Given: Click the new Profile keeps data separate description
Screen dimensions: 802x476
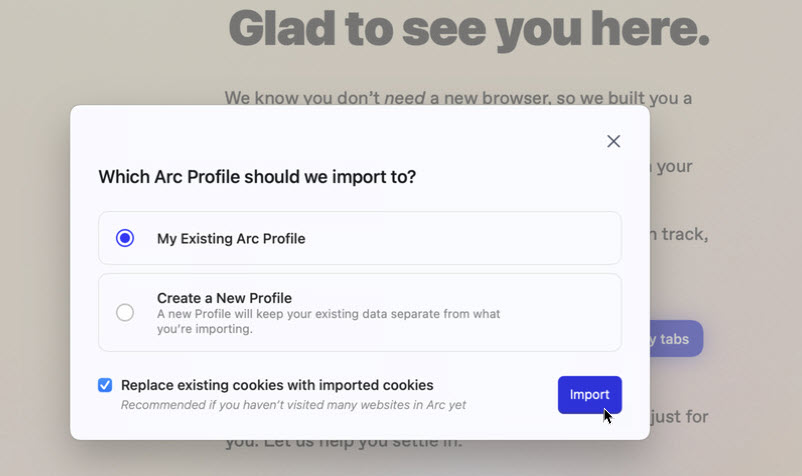Looking at the screenshot, I should click(328, 321).
